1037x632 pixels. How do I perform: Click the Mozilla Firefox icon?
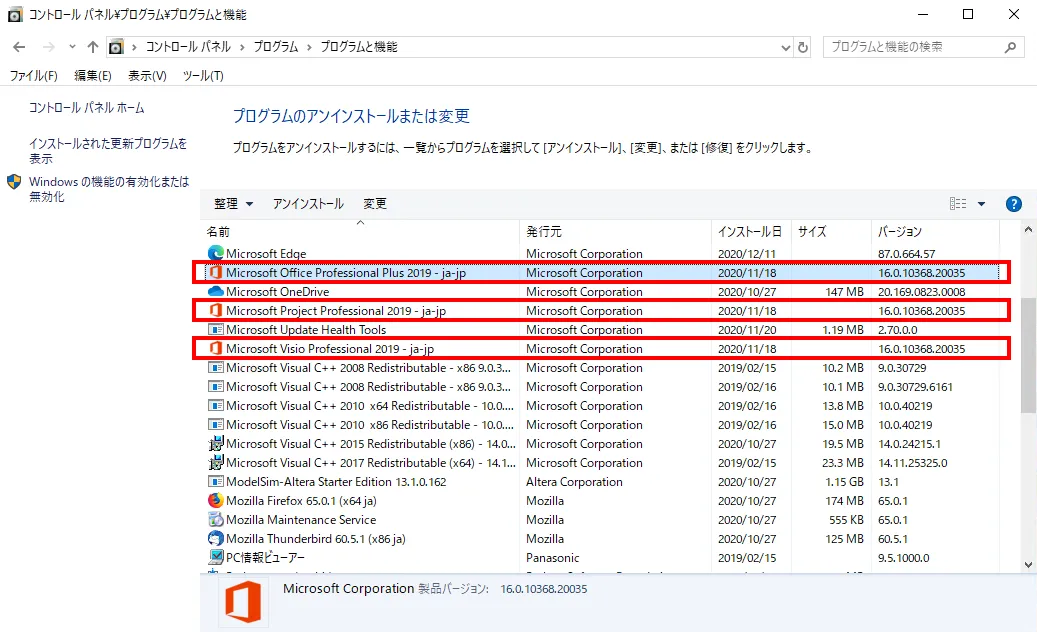tap(215, 500)
